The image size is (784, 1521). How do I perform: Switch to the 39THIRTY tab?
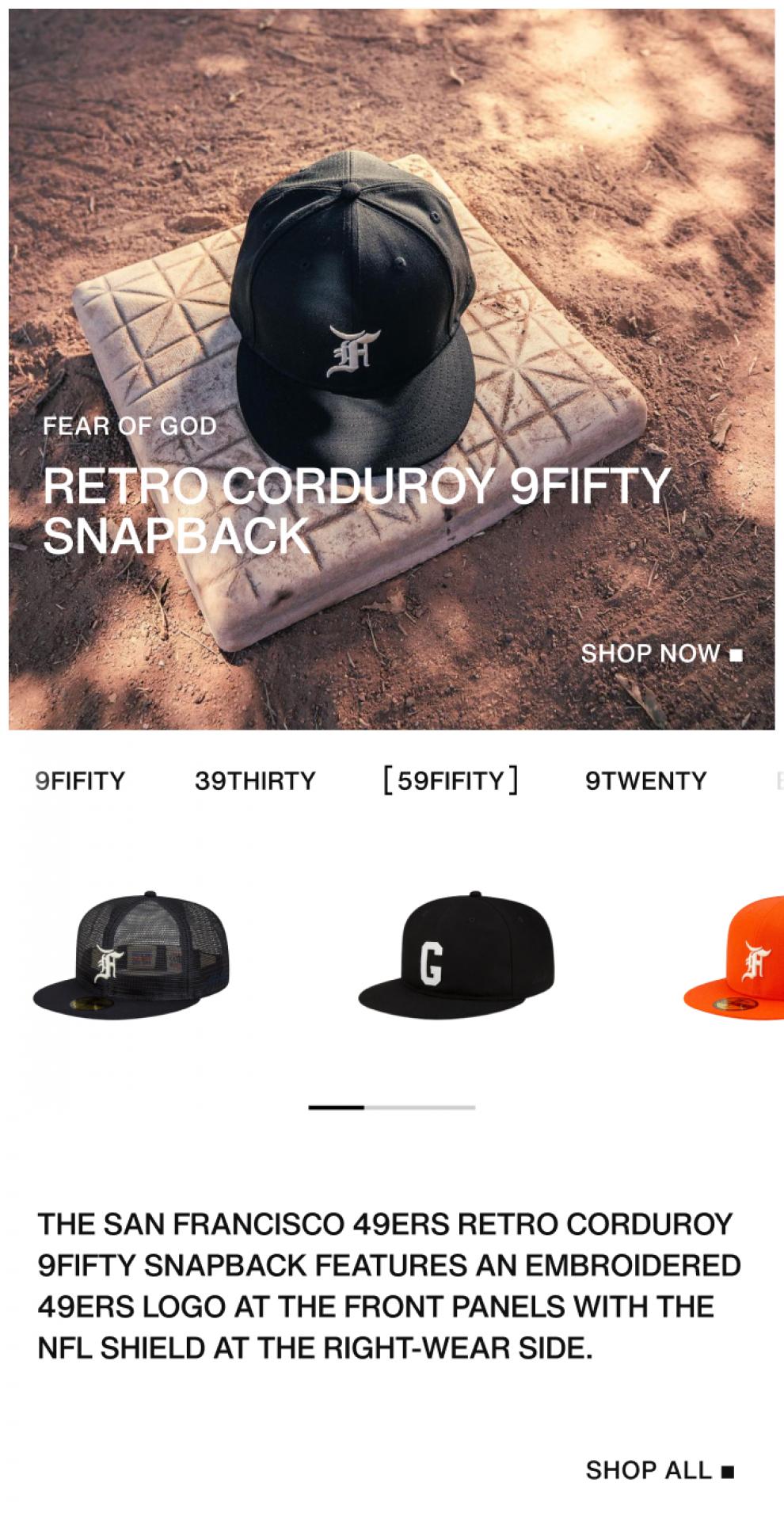point(255,781)
